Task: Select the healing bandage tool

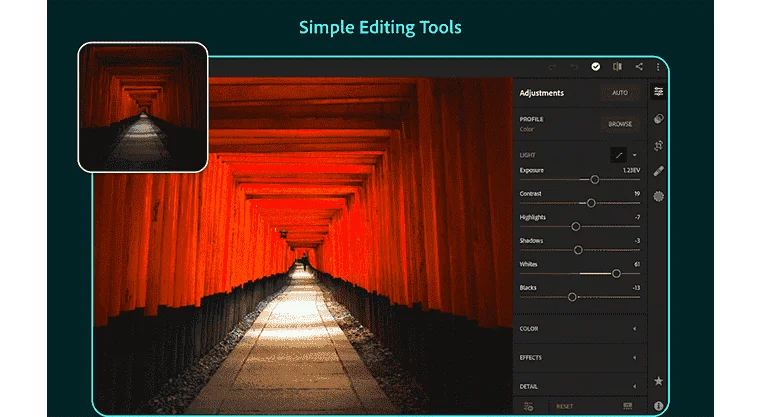Action: point(658,171)
